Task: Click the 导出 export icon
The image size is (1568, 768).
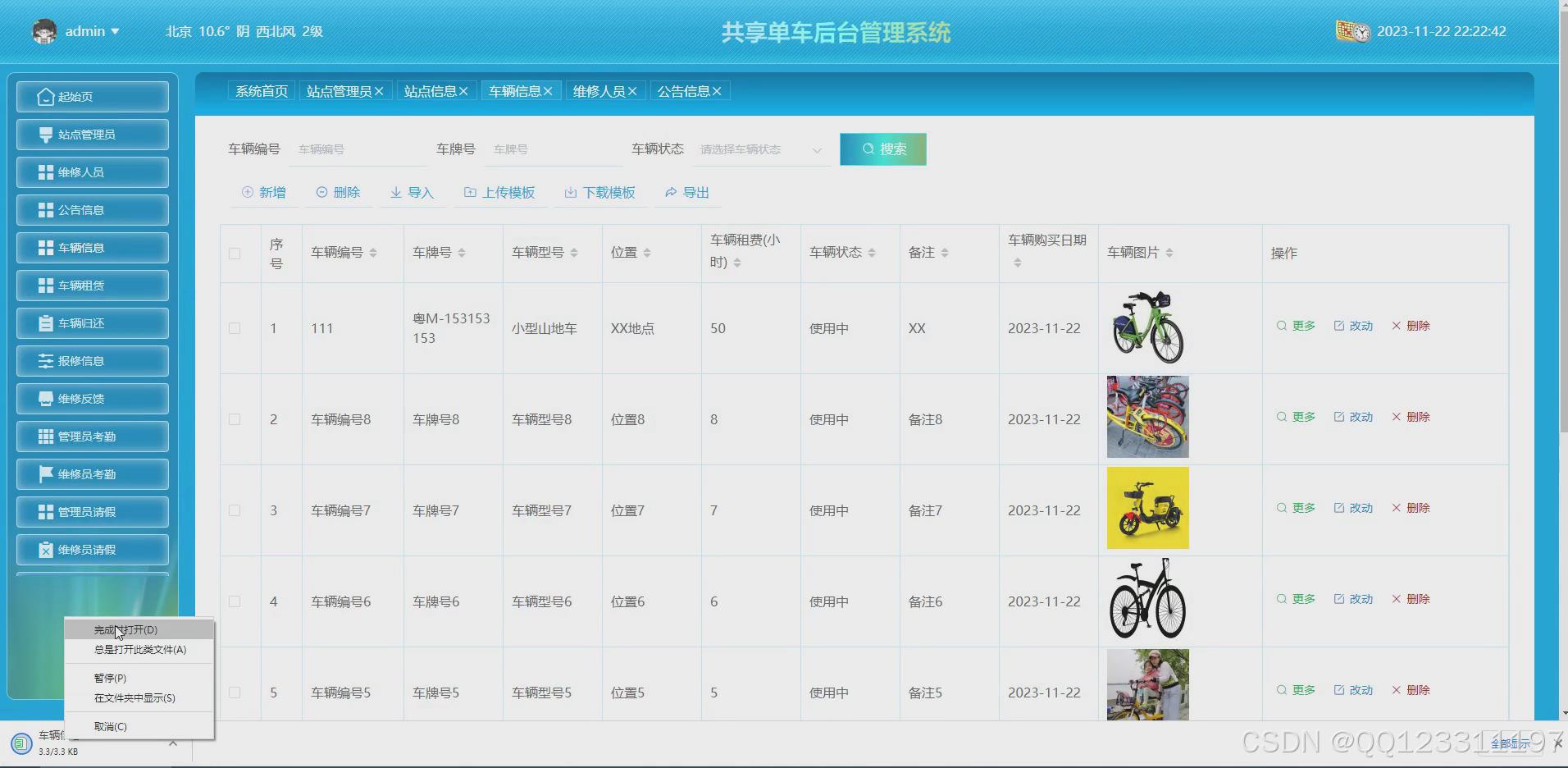Action: (x=670, y=192)
